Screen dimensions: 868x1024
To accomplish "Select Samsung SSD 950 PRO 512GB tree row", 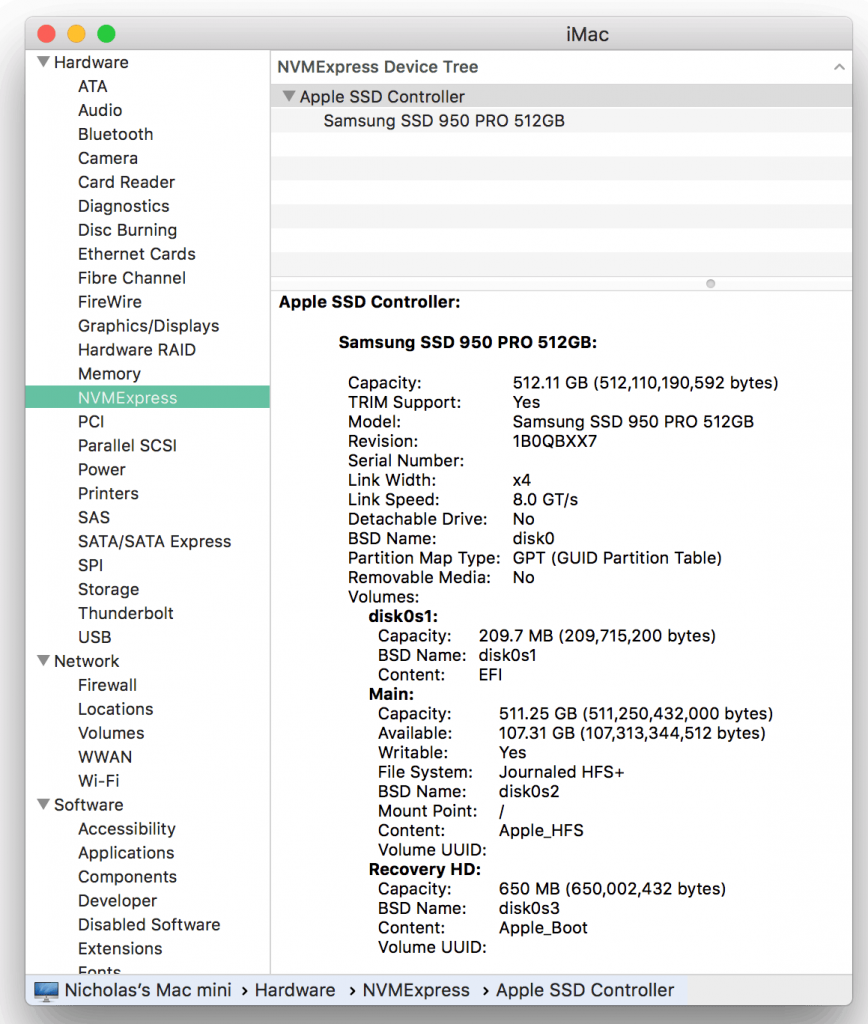I will 562,121.
